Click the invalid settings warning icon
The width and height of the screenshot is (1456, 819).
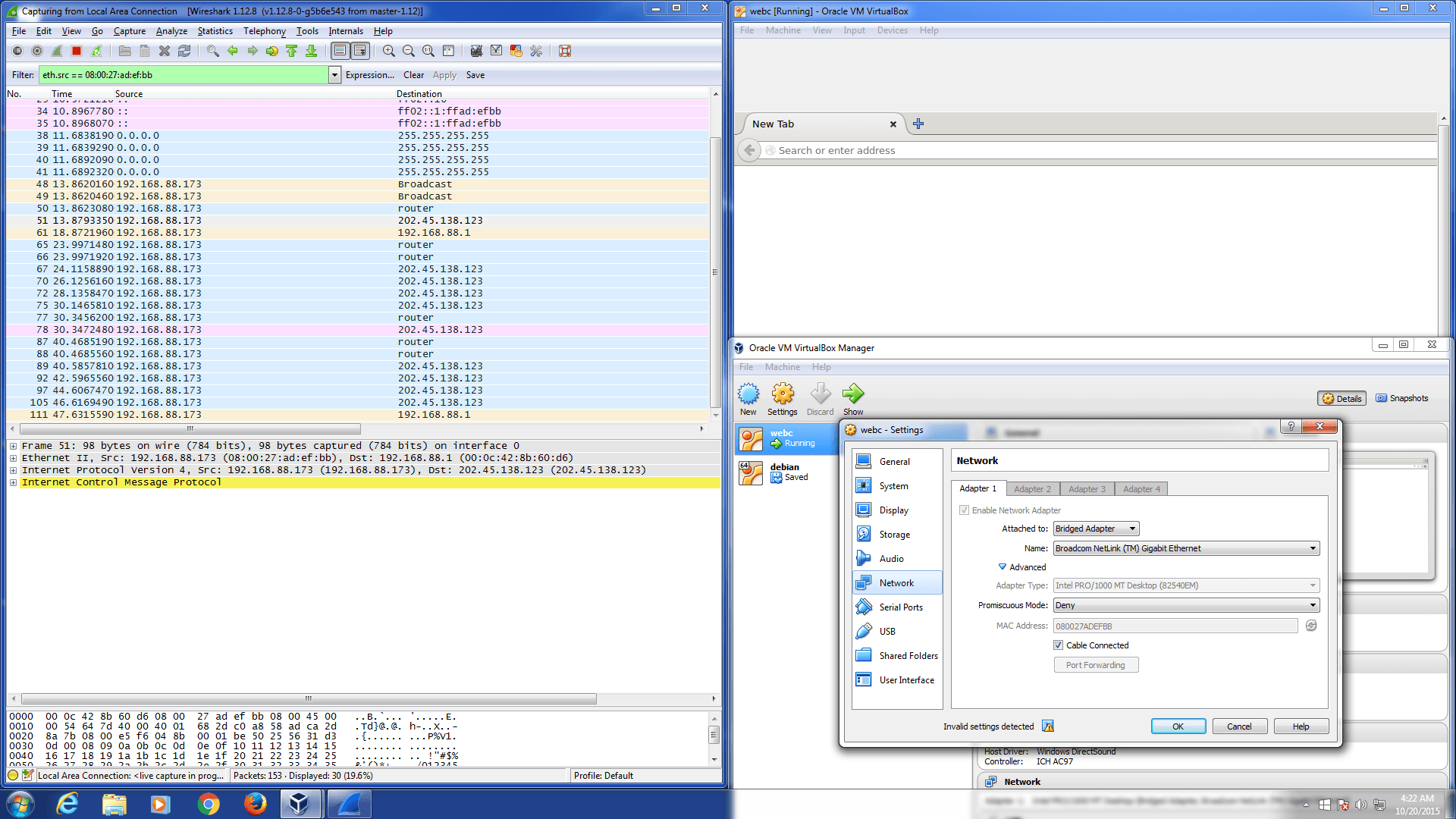1048,726
